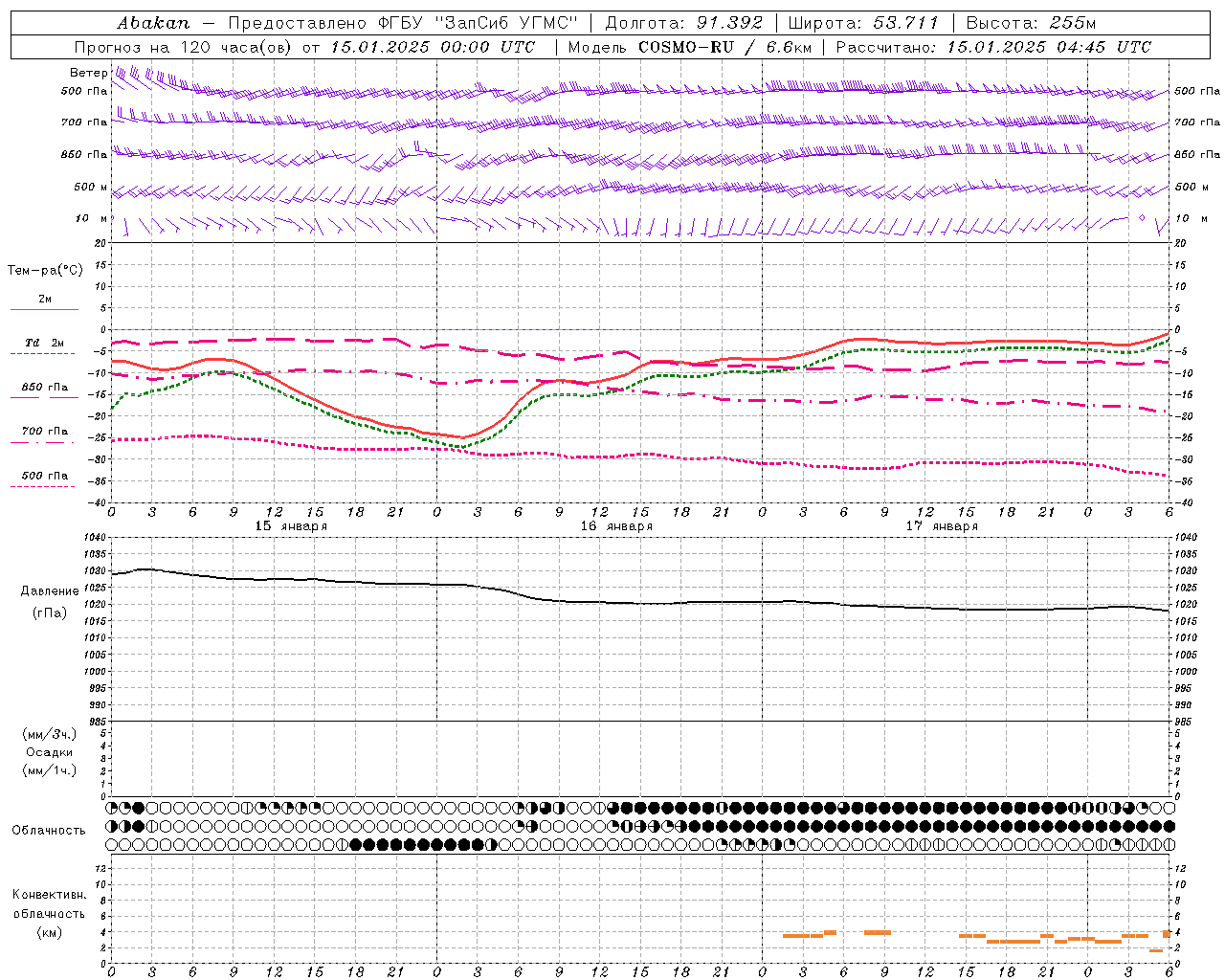Image resolution: width=1225 pixels, height=980 pixels.
Task: Click the Широта: 53.711 header field
Action: 863,23
